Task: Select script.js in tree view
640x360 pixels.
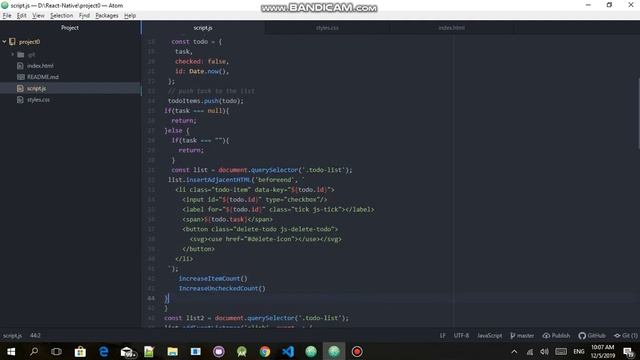Action: [x=36, y=88]
